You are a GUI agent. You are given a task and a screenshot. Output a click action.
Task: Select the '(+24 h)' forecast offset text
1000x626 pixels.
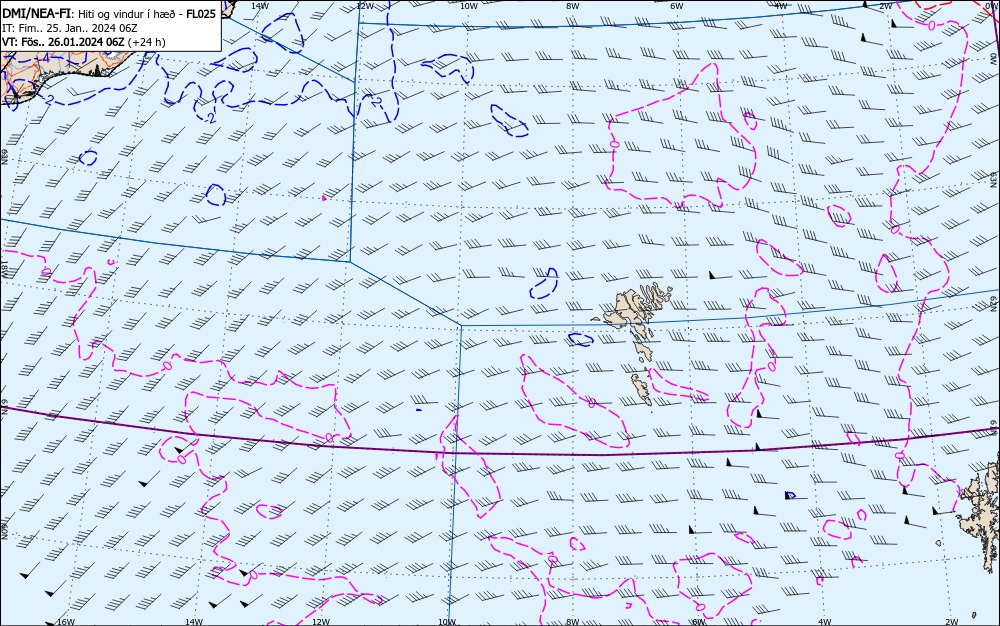point(147,42)
